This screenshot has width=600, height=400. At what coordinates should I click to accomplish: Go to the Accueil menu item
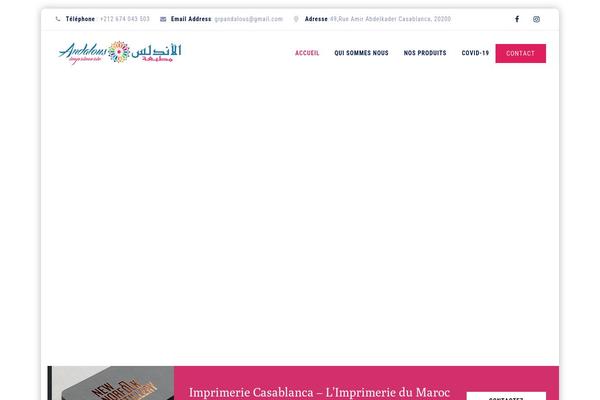click(x=307, y=53)
